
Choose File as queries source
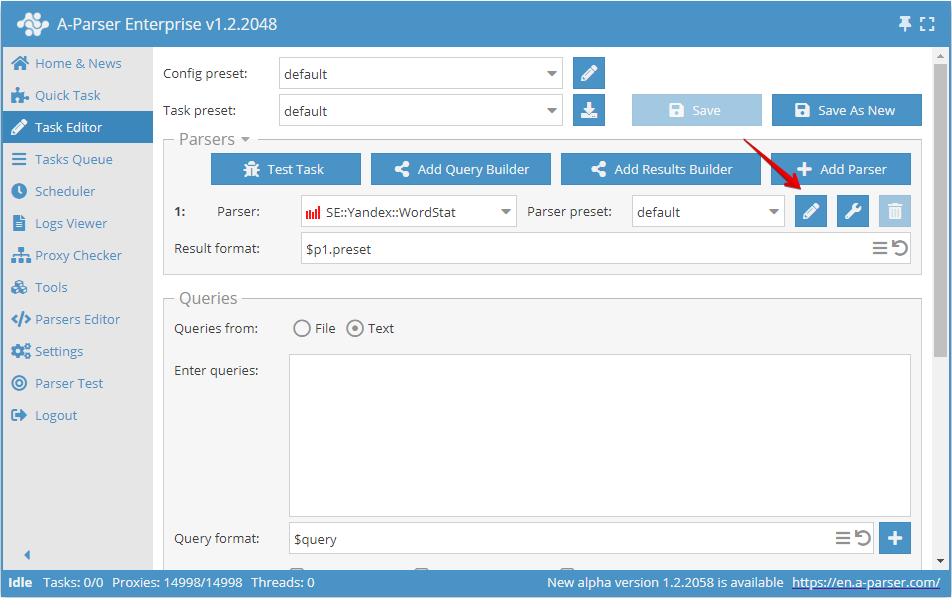300,327
